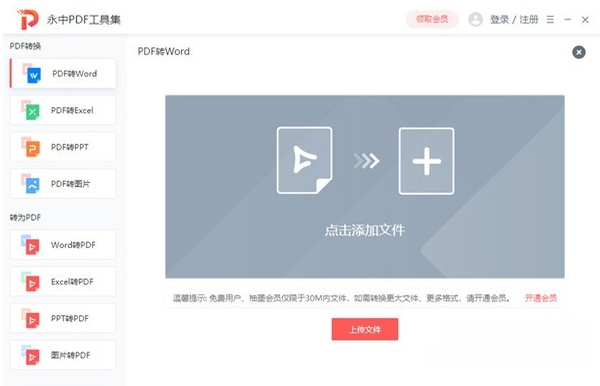Screen dimensions: 600x386
Task: Close the 永中PDF工具集 window
Action: pyautogui.click(x=585, y=20)
